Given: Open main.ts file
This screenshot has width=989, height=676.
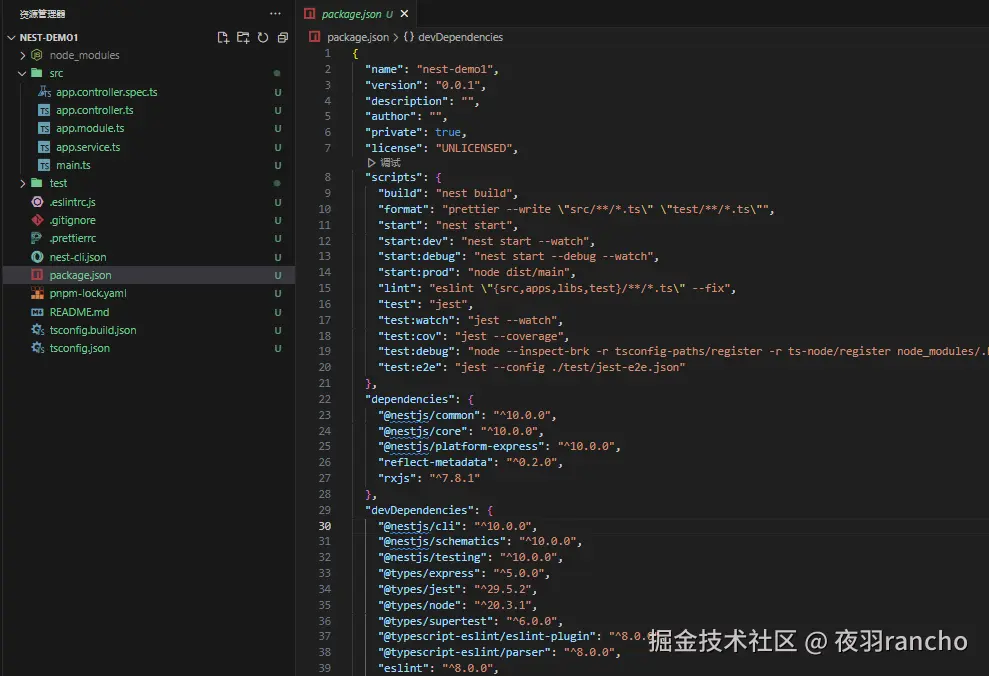Looking at the screenshot, I should (x=73, y=165).
